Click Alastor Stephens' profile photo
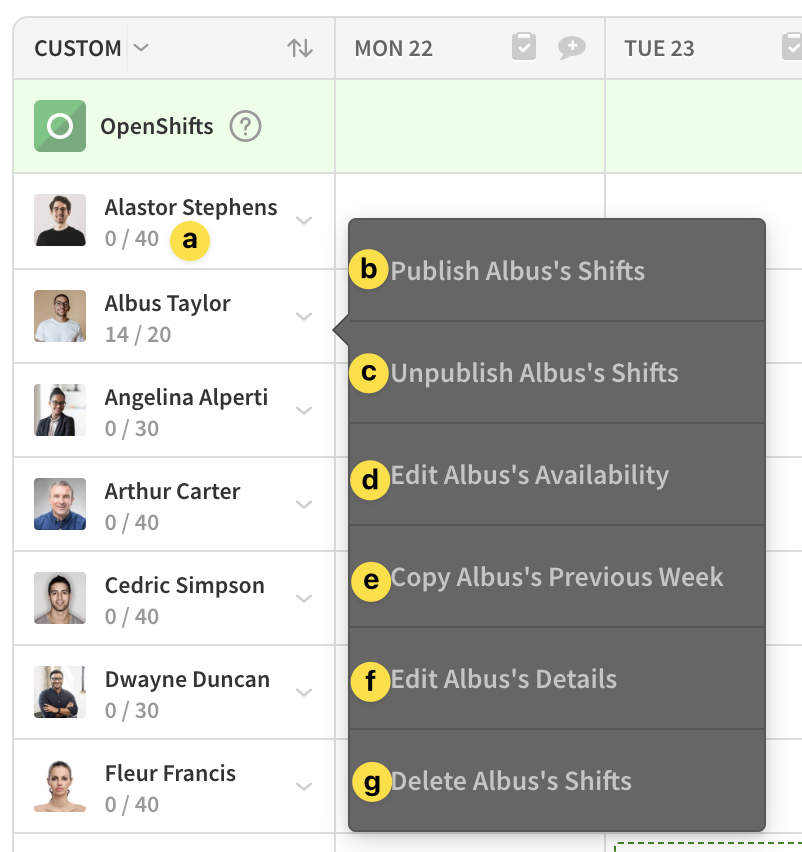 pos(60,220)
